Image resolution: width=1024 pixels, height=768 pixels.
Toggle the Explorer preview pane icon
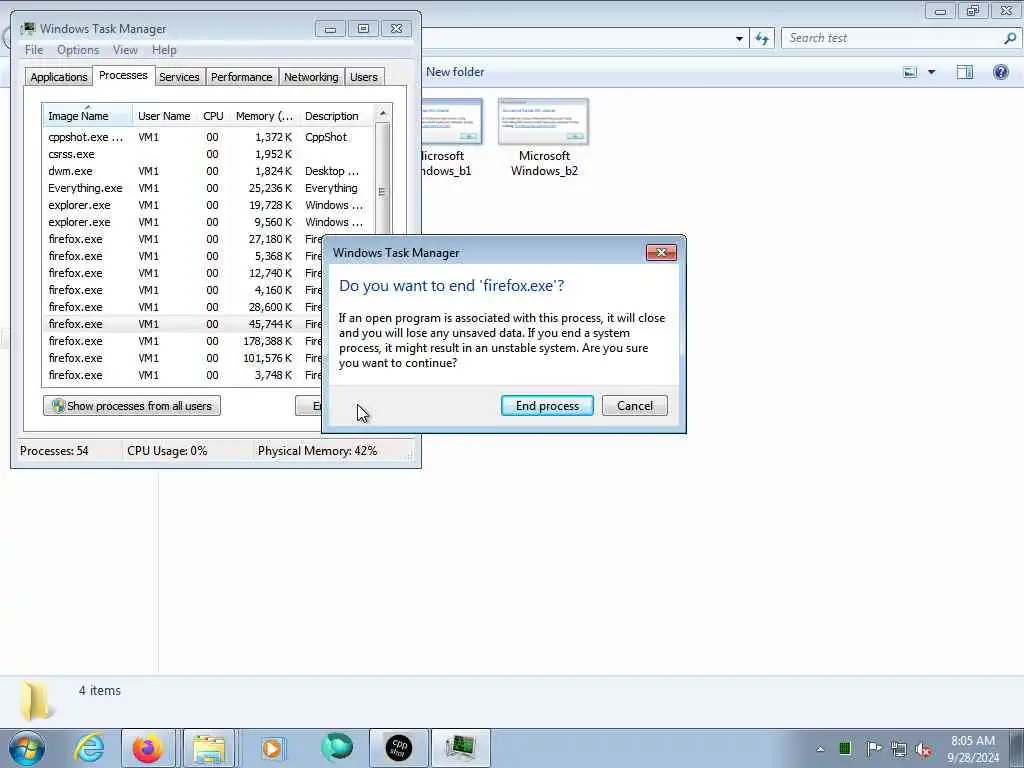click(x=965, y=72)
